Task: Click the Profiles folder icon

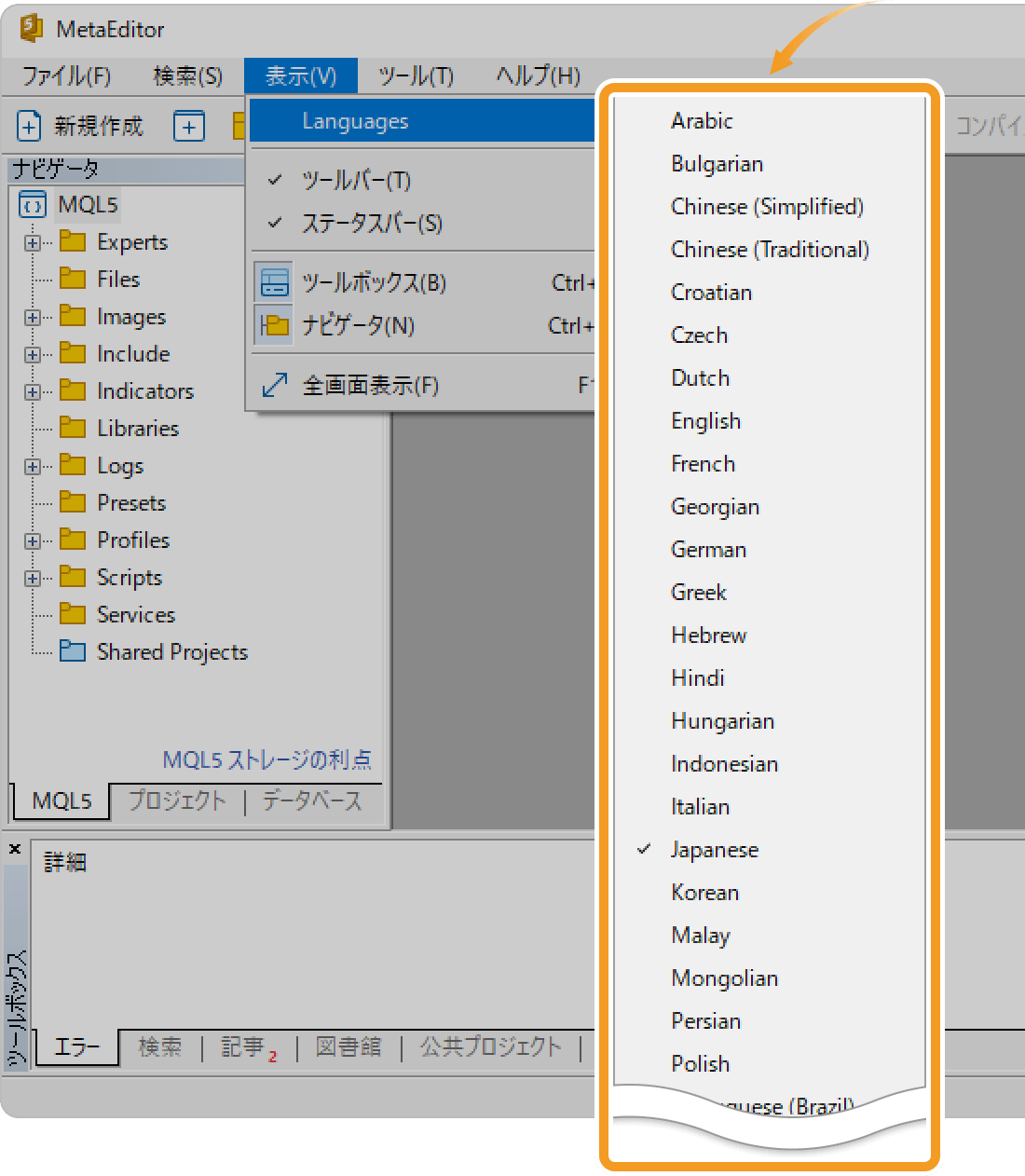Action: [73, 540]
